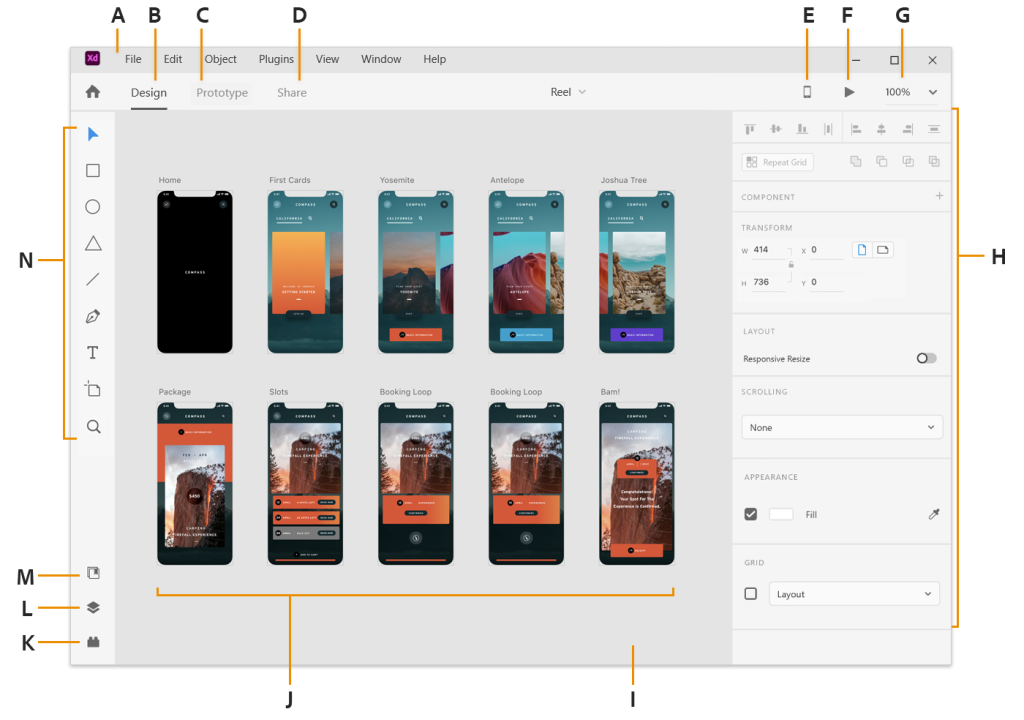Screen dimensions: 1024x720
Task: Switch to the Prototype tab
Action: [221, 92]
